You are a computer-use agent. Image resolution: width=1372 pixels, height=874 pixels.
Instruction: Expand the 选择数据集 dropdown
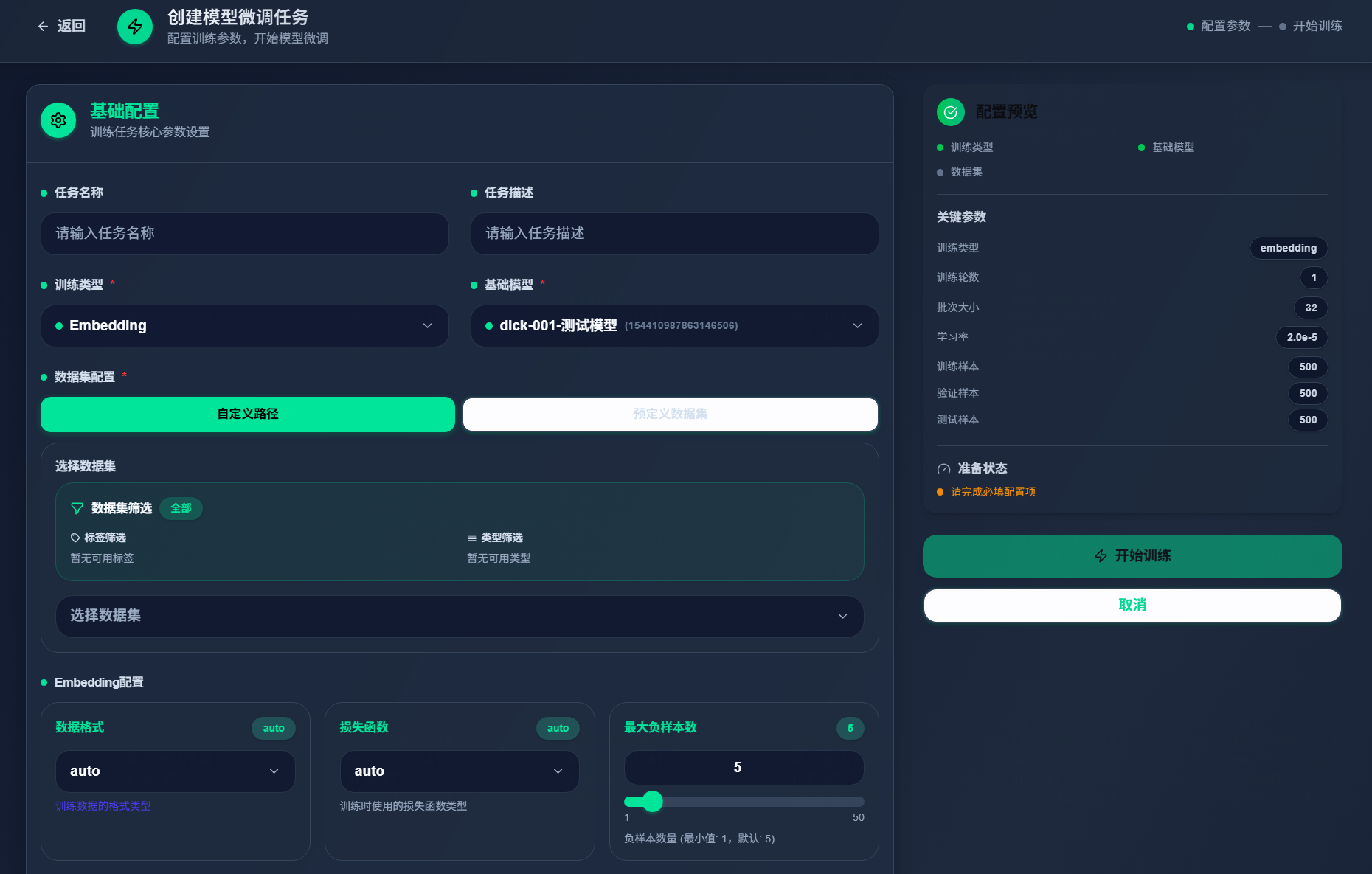459,617
